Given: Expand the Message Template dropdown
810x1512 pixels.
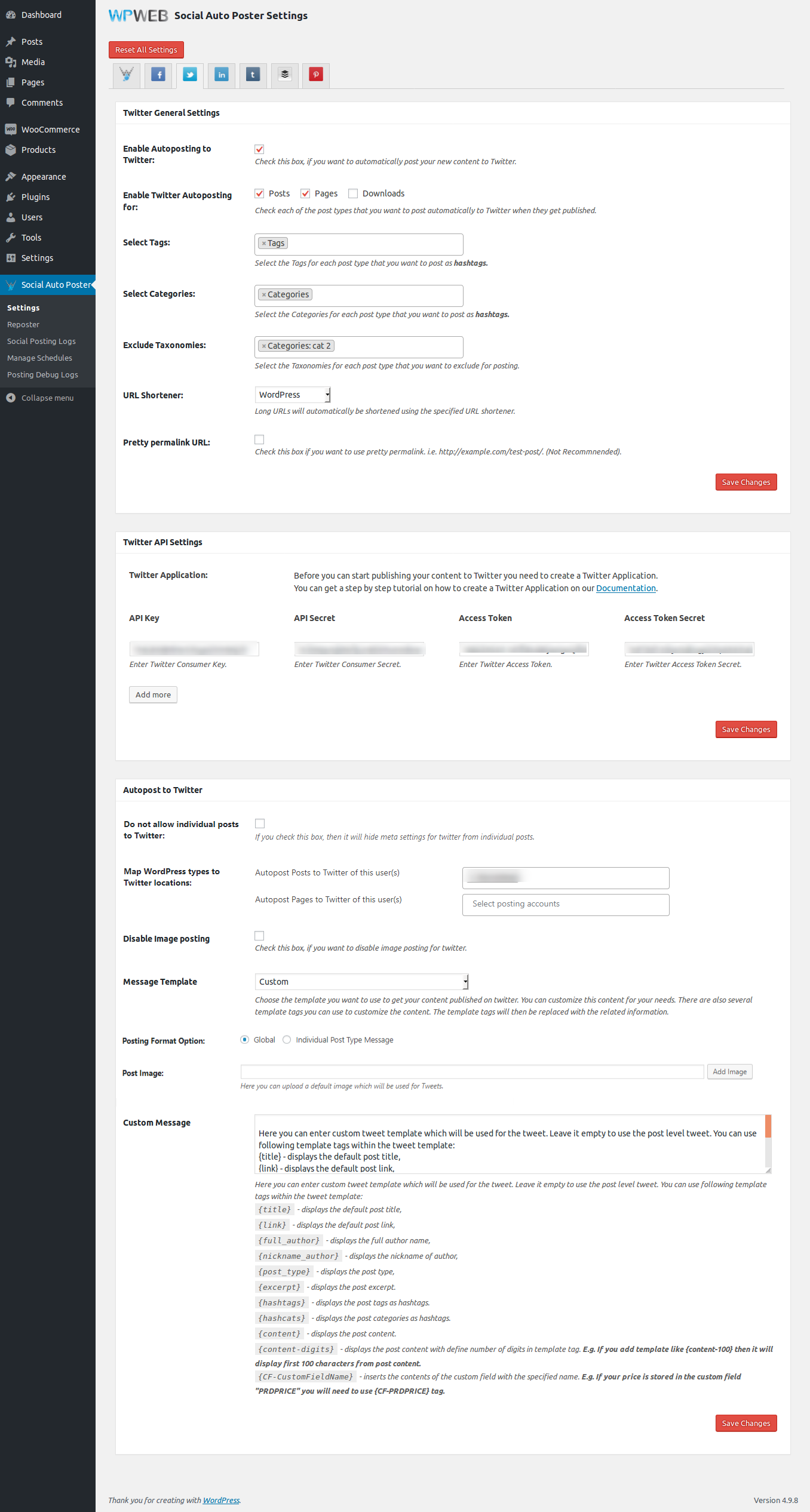Looking at the screenshot, I should pos(361,982).
